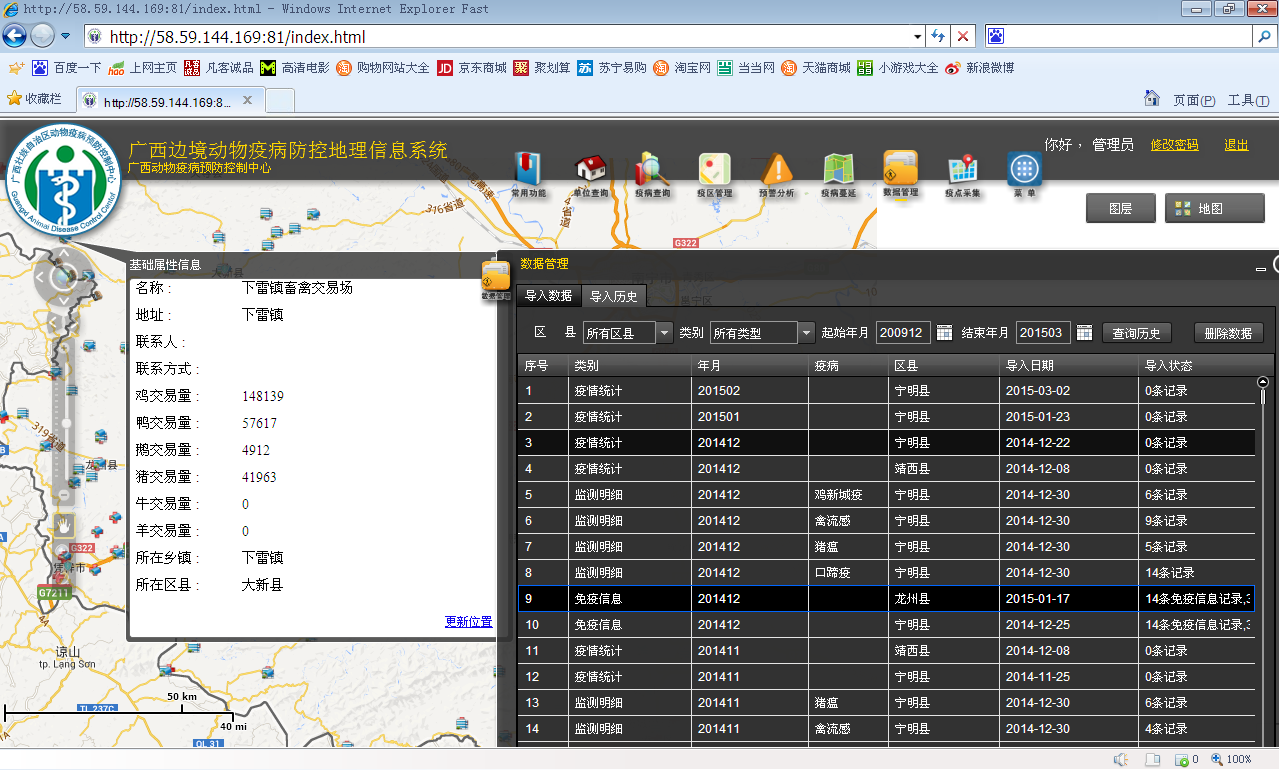1279x770 pixels.
Task: Open the 百度一下 bookmark
Action: tap(67, 68)
